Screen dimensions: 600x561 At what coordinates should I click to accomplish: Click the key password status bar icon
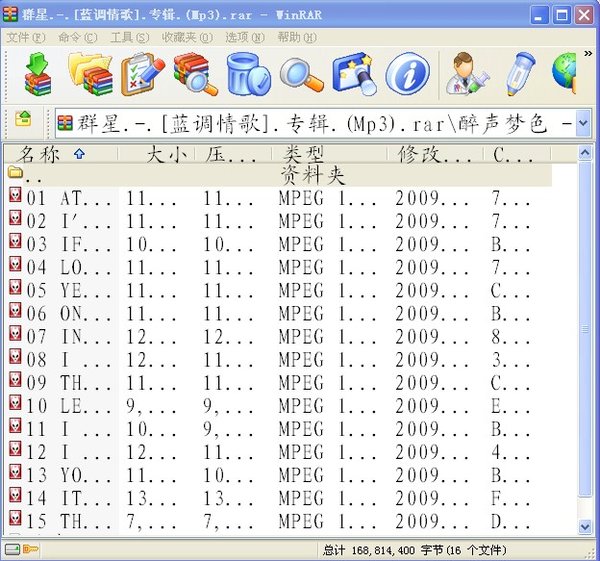coord(31,550)
